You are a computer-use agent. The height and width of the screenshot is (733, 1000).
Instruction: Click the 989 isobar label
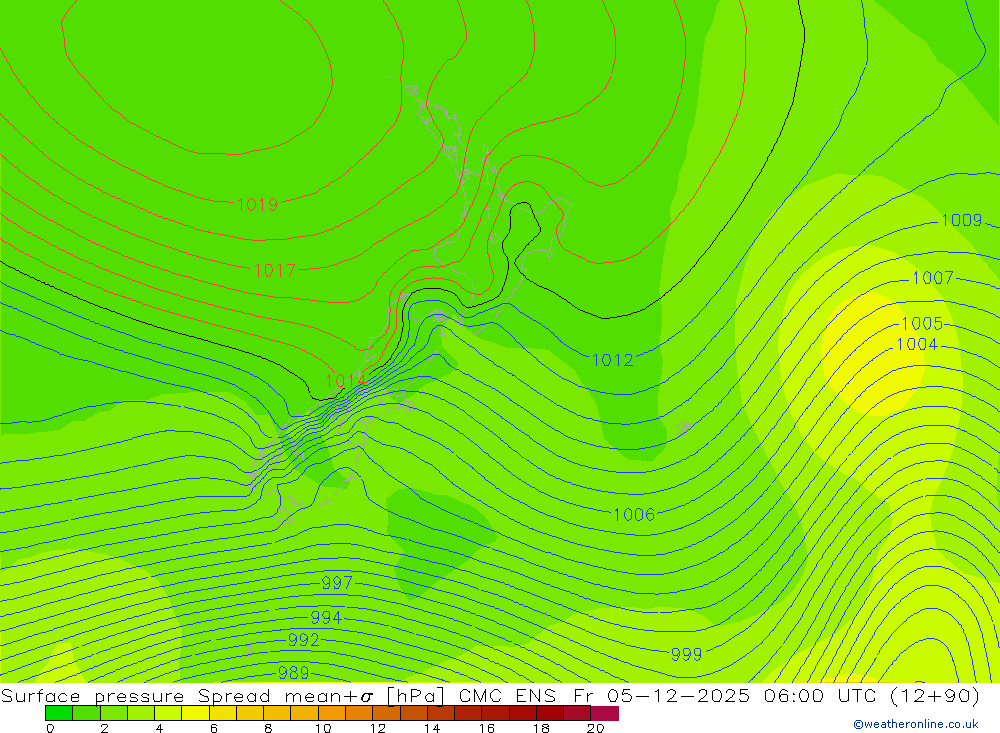293,672
